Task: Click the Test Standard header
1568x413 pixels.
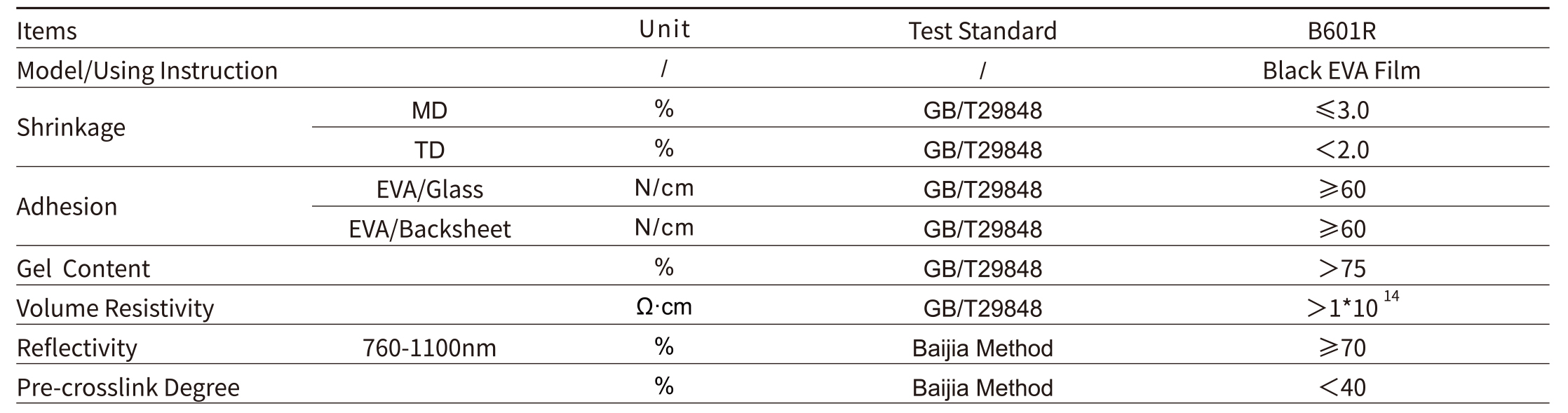Action: coord(982,31)
